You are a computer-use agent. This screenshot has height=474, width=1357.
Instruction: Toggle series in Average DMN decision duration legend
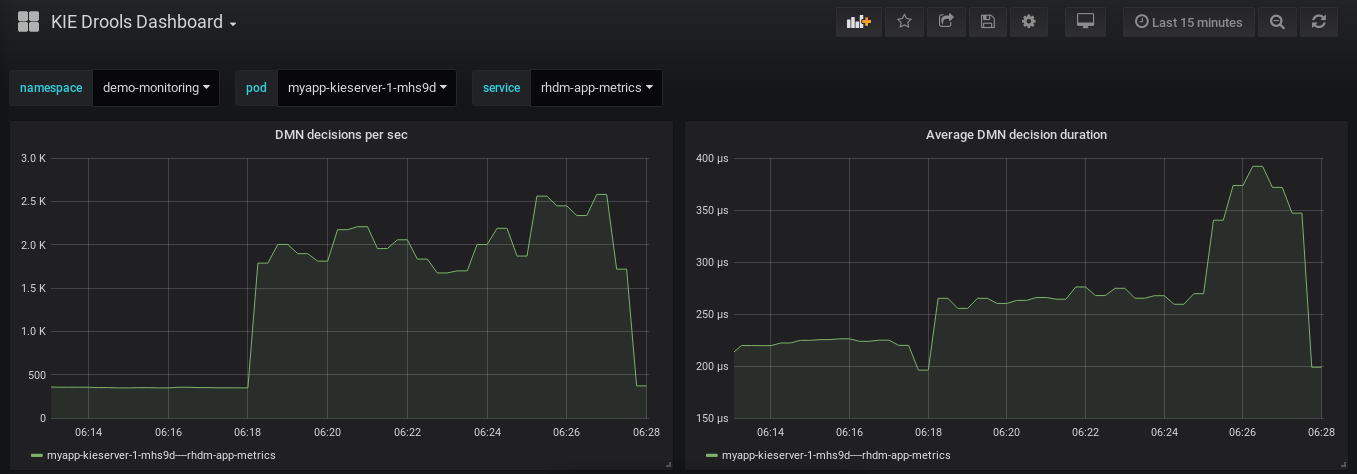pos(836,455)
